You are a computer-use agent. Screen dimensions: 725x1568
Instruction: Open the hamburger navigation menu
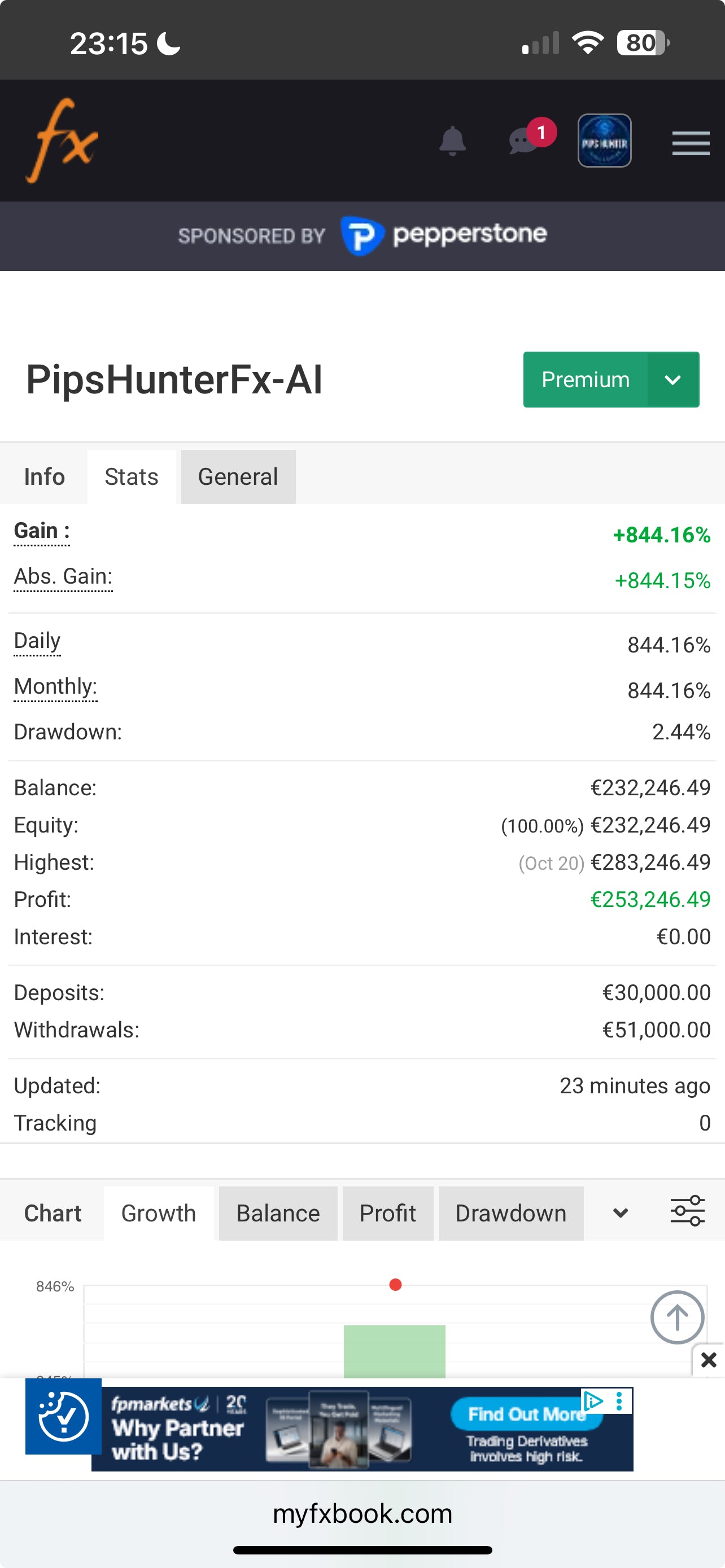coord(691,143)
